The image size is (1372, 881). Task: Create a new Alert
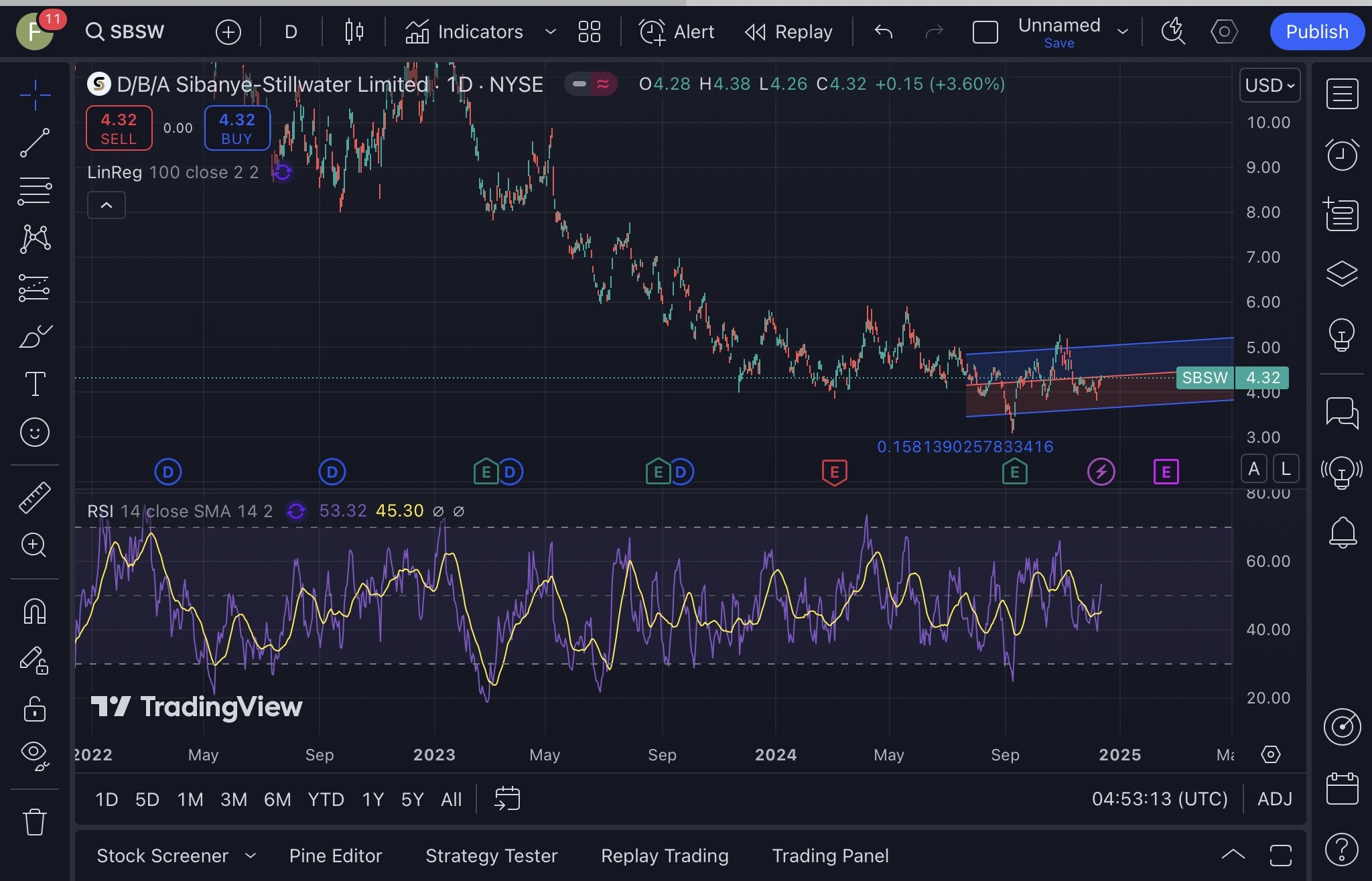pyautogui.click(x=677, y=31)
